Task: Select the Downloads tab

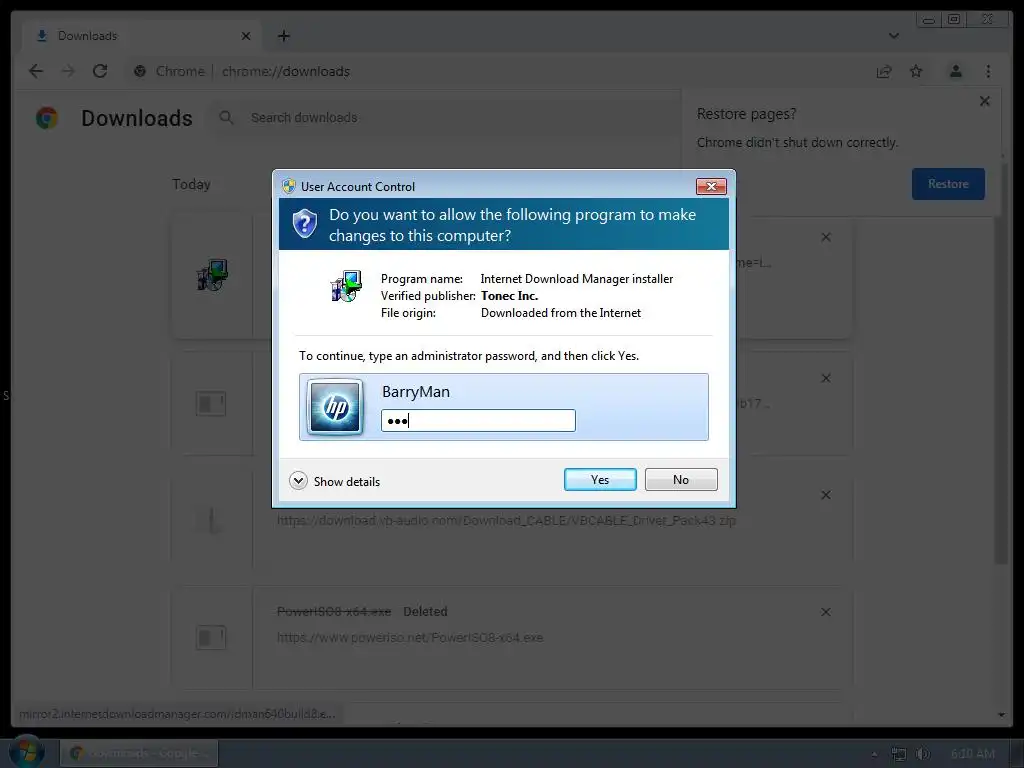Action: [142, 36]
